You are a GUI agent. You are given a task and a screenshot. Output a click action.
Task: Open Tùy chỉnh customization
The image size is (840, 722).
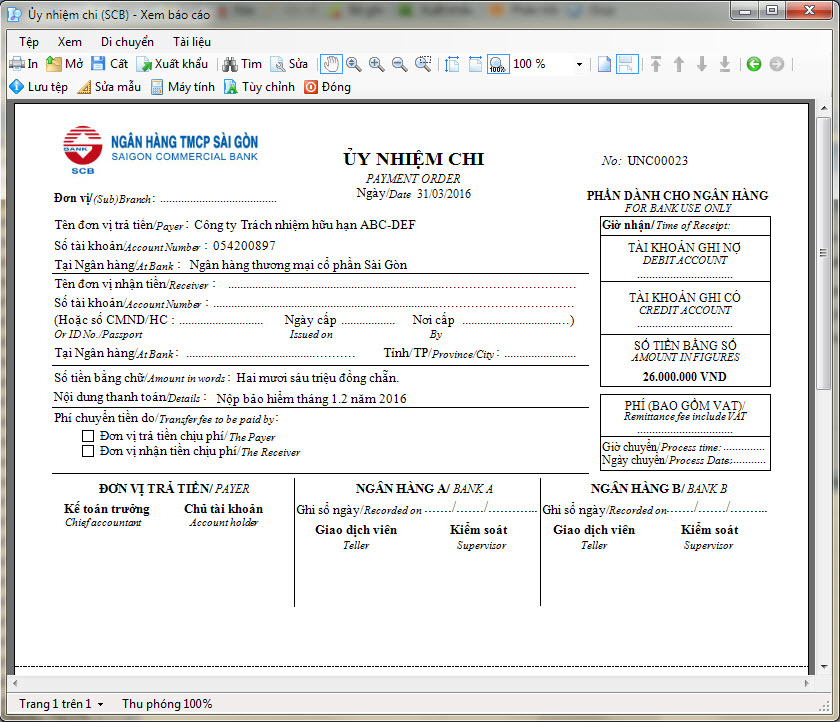(x=260, y=87)
